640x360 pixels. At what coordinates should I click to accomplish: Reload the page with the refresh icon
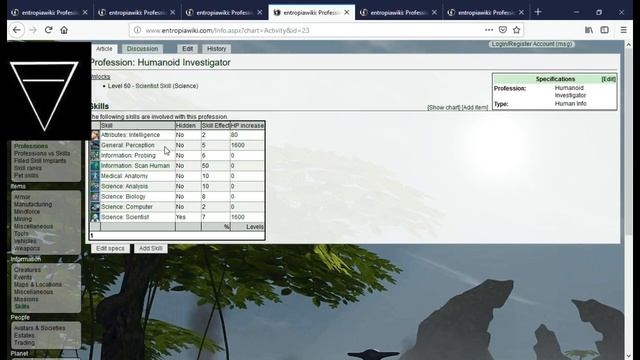[49, 30]
